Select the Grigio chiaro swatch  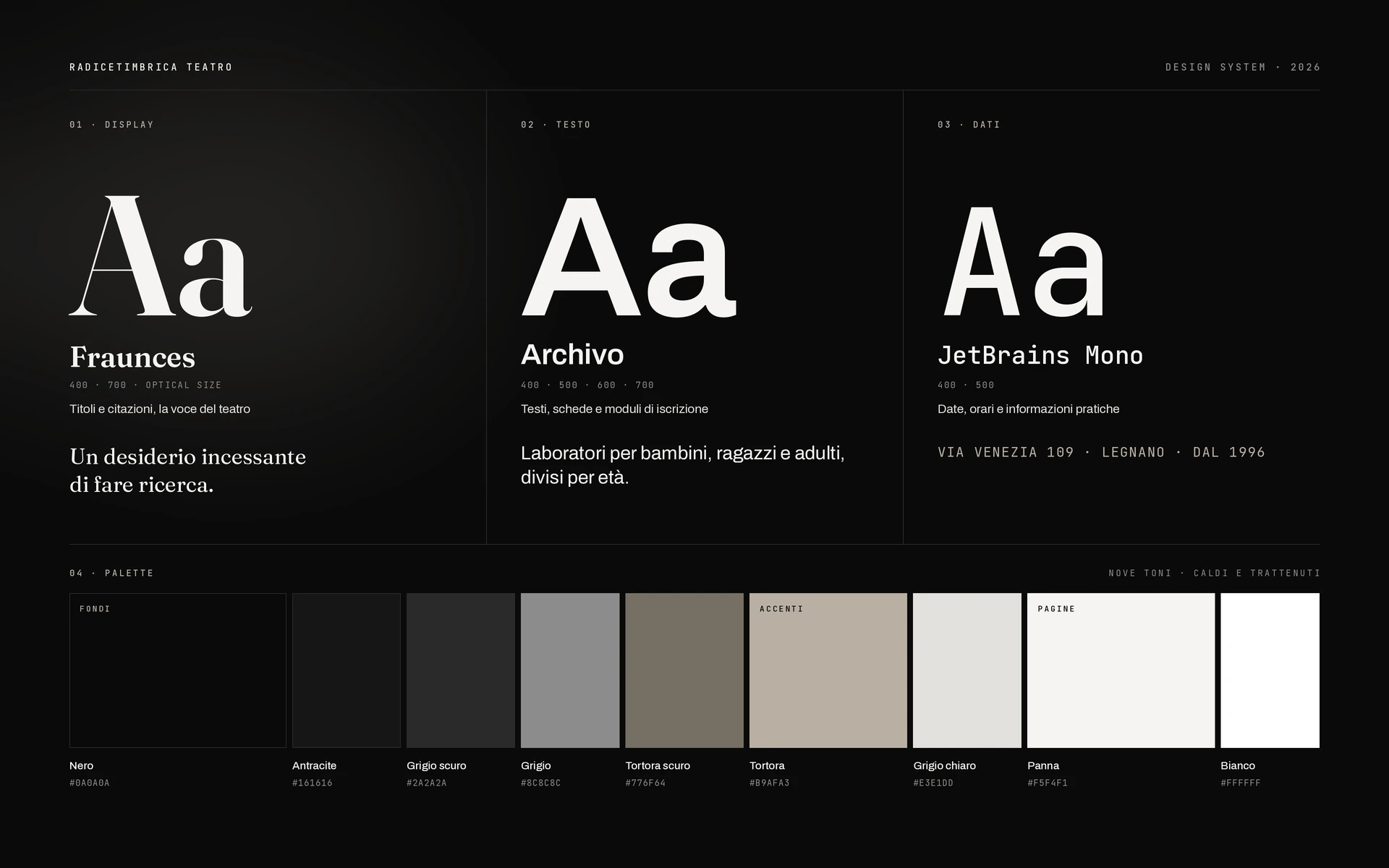[967, 671]
